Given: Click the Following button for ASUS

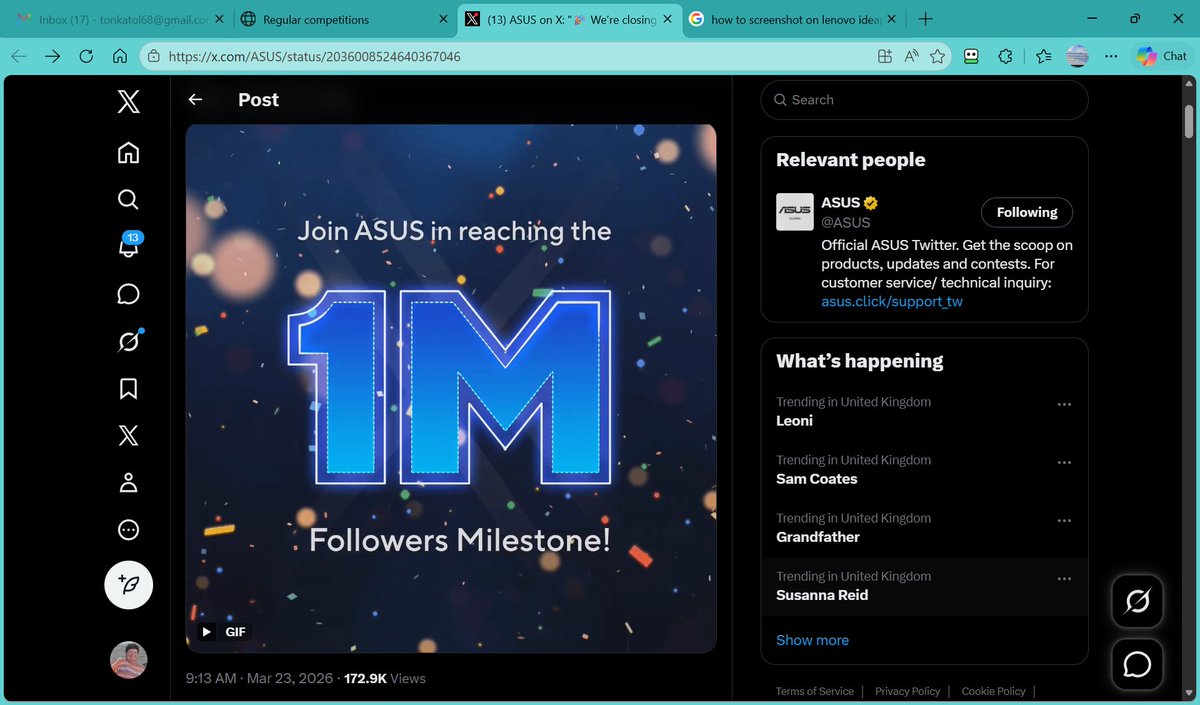Looking at the screenshot, I should [1027, 212].
